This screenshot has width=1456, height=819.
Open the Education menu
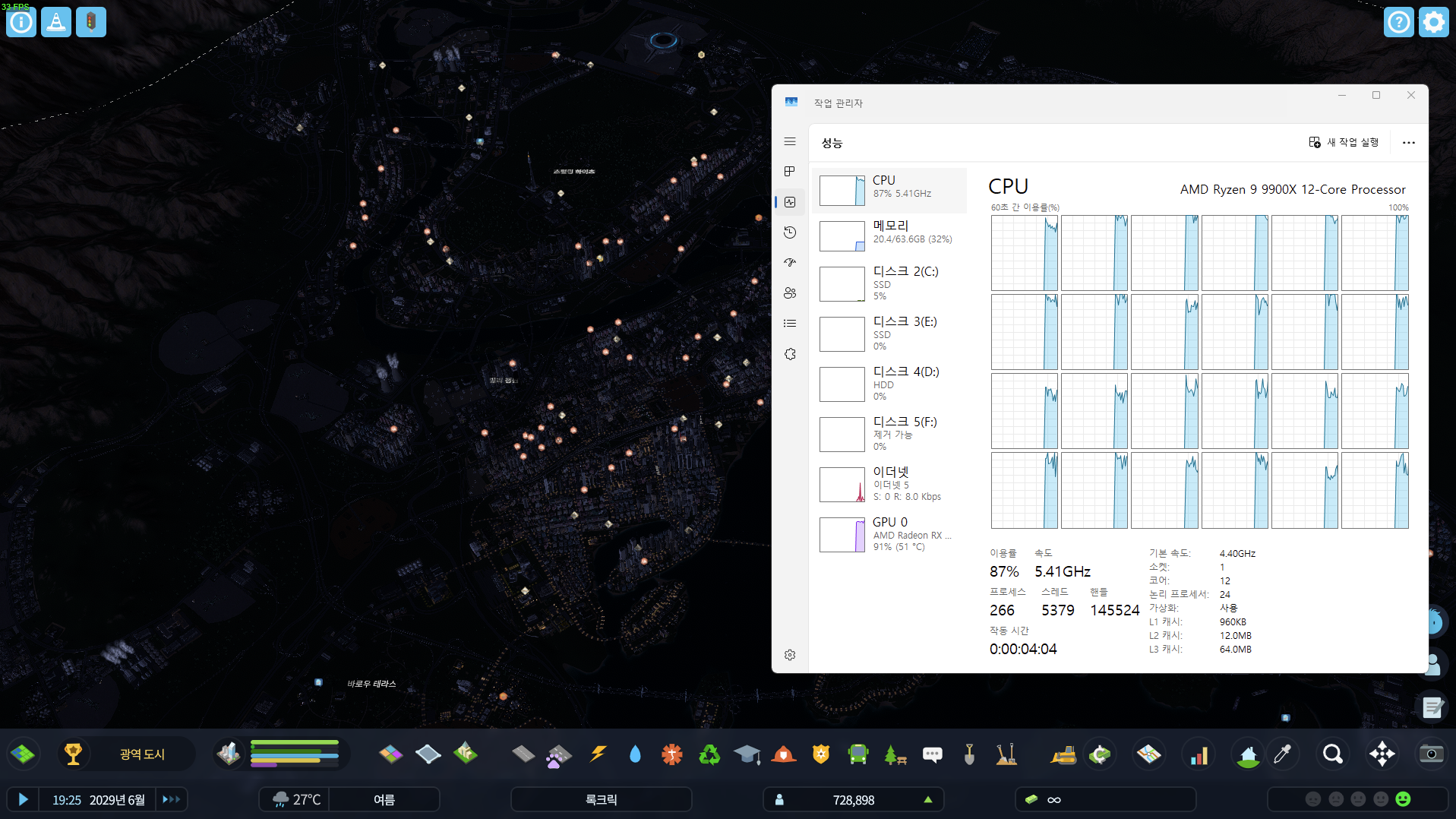tap(747, 754)
